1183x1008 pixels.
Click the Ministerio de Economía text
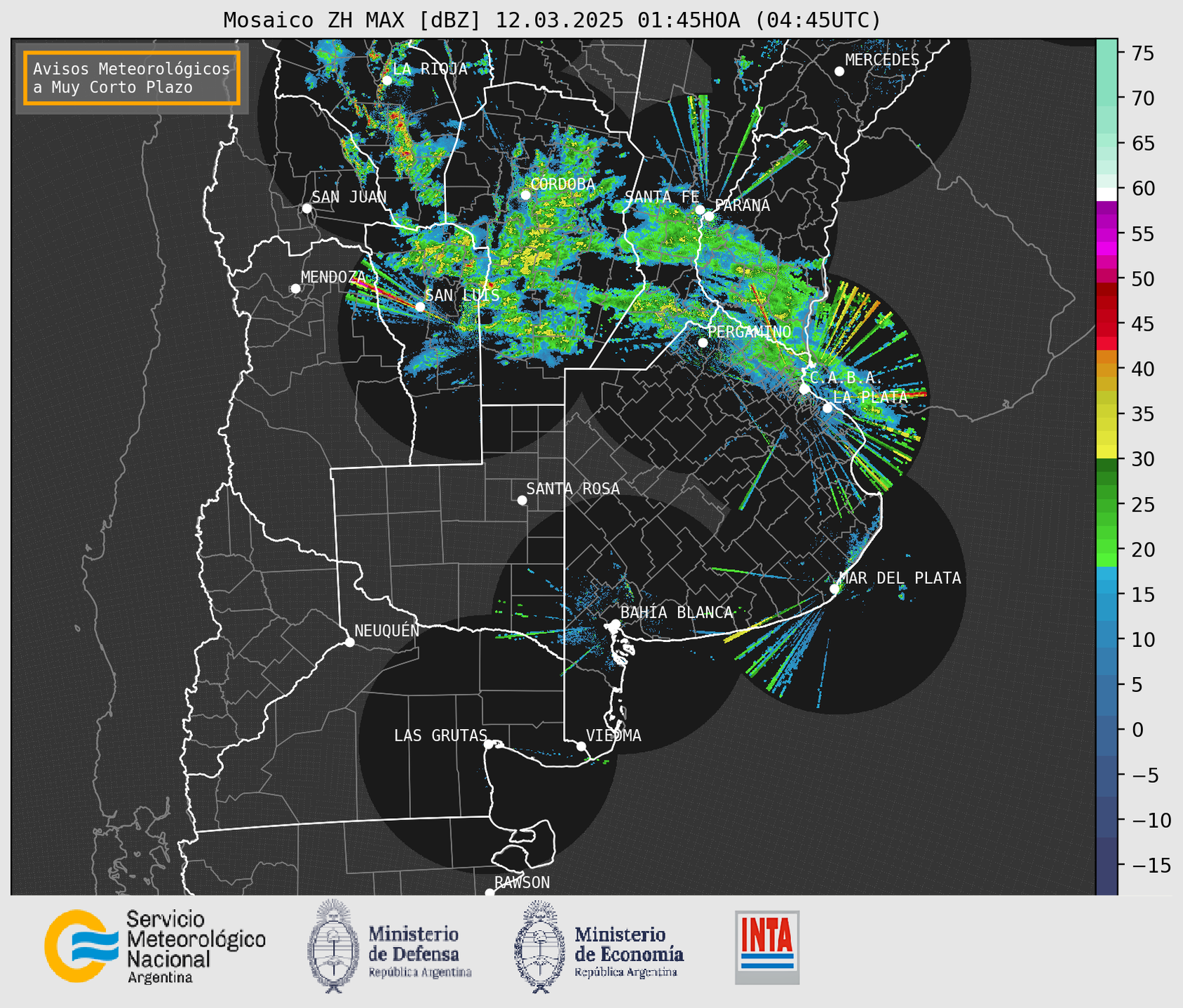pyautogui.click(x=629, y=951)
